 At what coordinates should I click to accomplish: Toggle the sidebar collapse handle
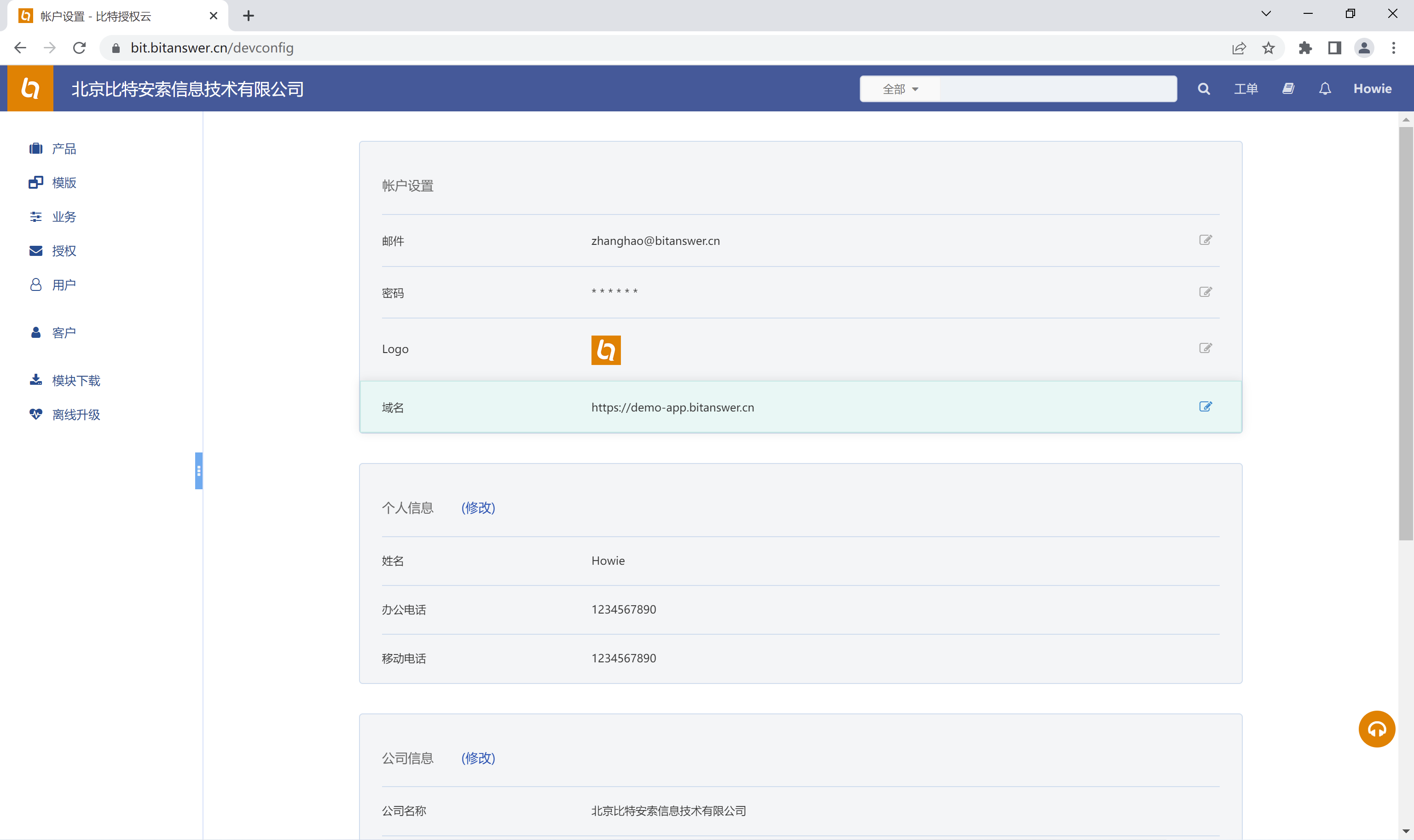click(x=199, y=470)
